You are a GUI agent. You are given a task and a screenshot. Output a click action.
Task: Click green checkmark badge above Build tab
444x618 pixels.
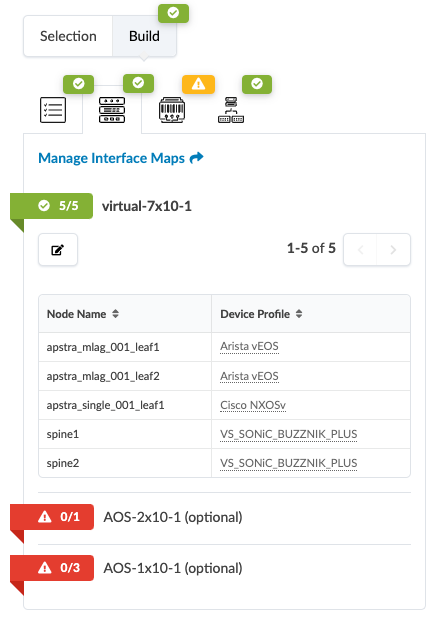coord(173,13)
